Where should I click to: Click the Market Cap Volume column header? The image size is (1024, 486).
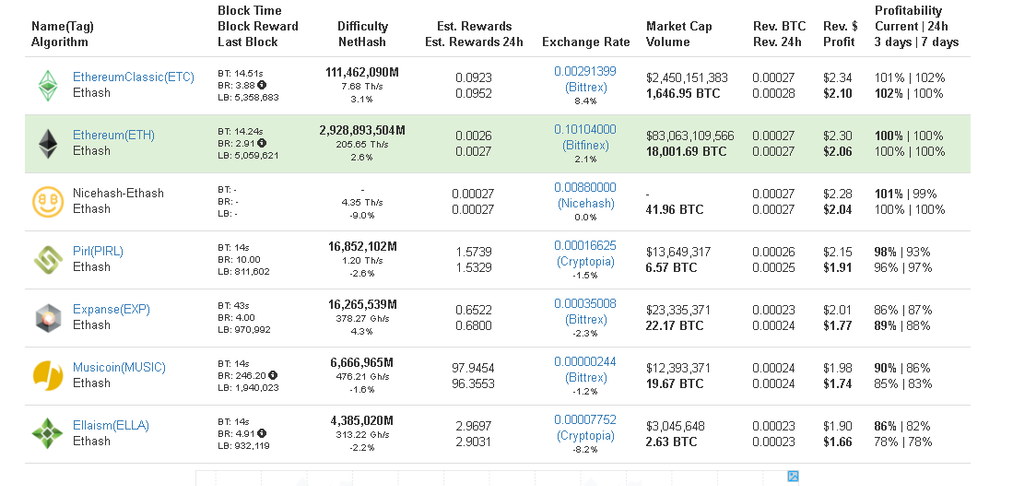coord(679,34)
